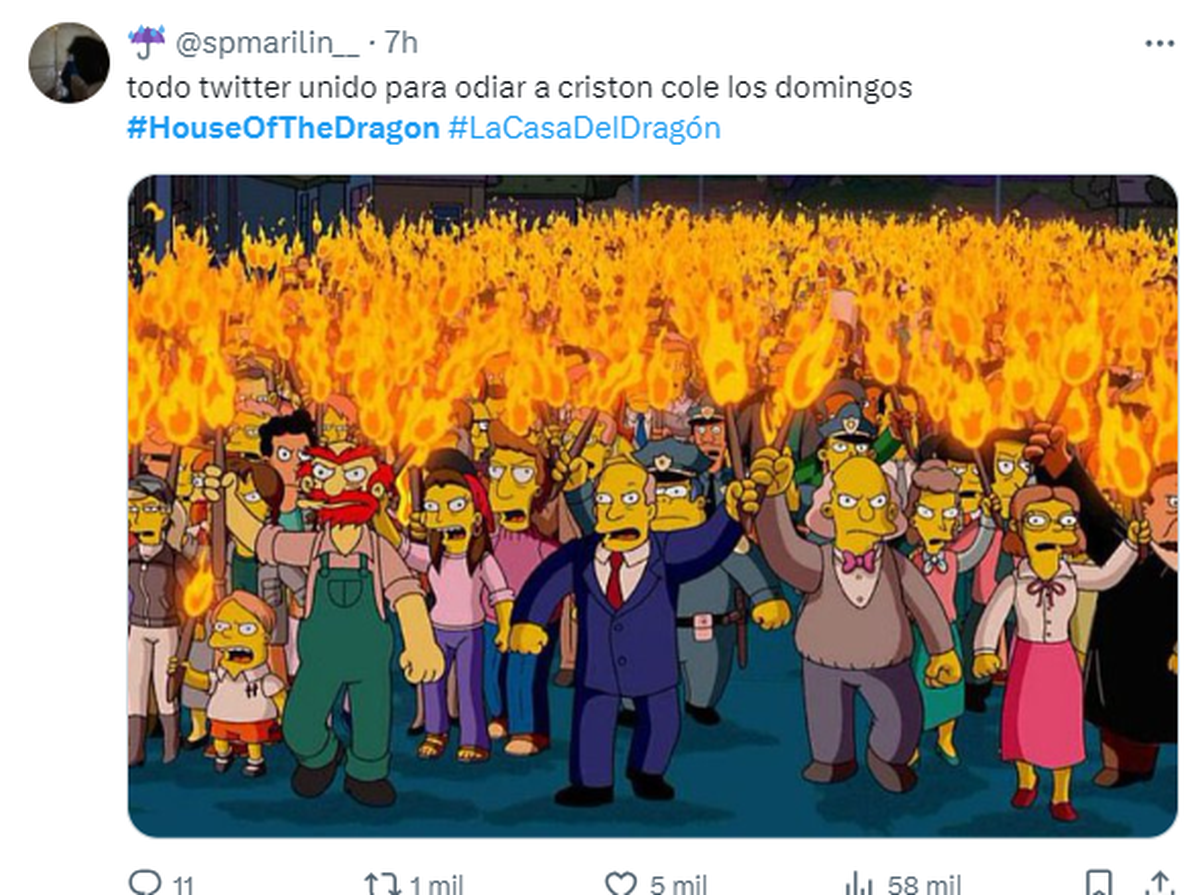Click the 7h timestamp link
This screenshot has height=895, width=1200.
pos(401,42)
